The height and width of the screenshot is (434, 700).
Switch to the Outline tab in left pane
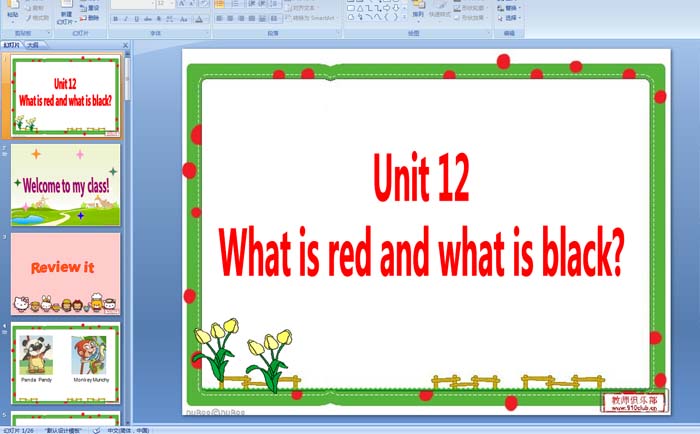tap(33, 45)
